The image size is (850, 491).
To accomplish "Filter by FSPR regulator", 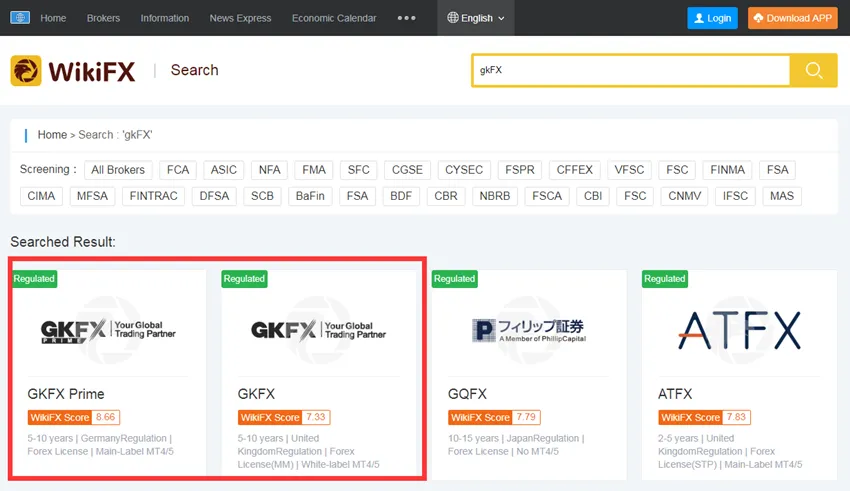I will (x=520, y=170).
